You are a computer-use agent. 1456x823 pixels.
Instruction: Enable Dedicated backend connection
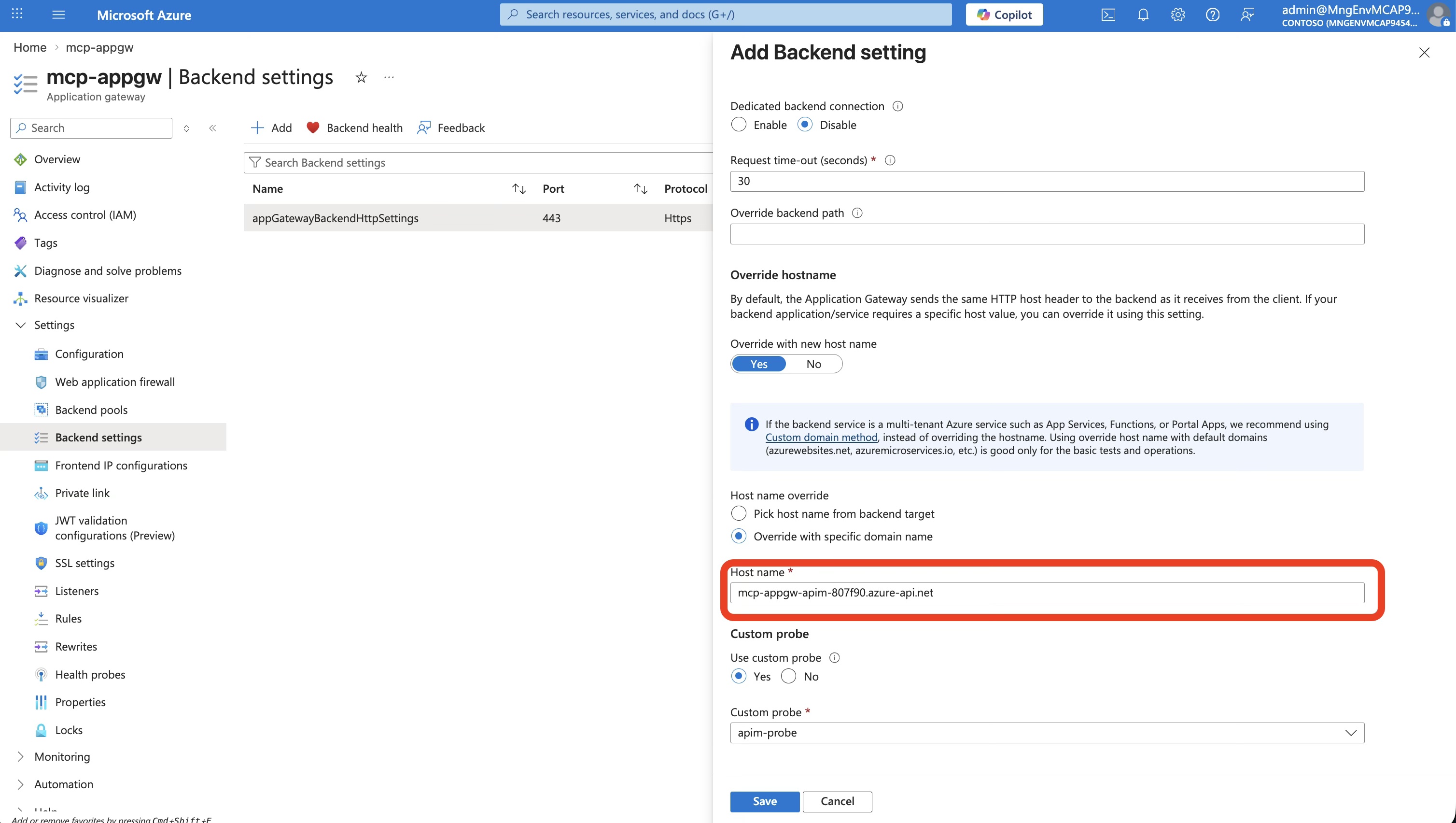pos(739,125)
